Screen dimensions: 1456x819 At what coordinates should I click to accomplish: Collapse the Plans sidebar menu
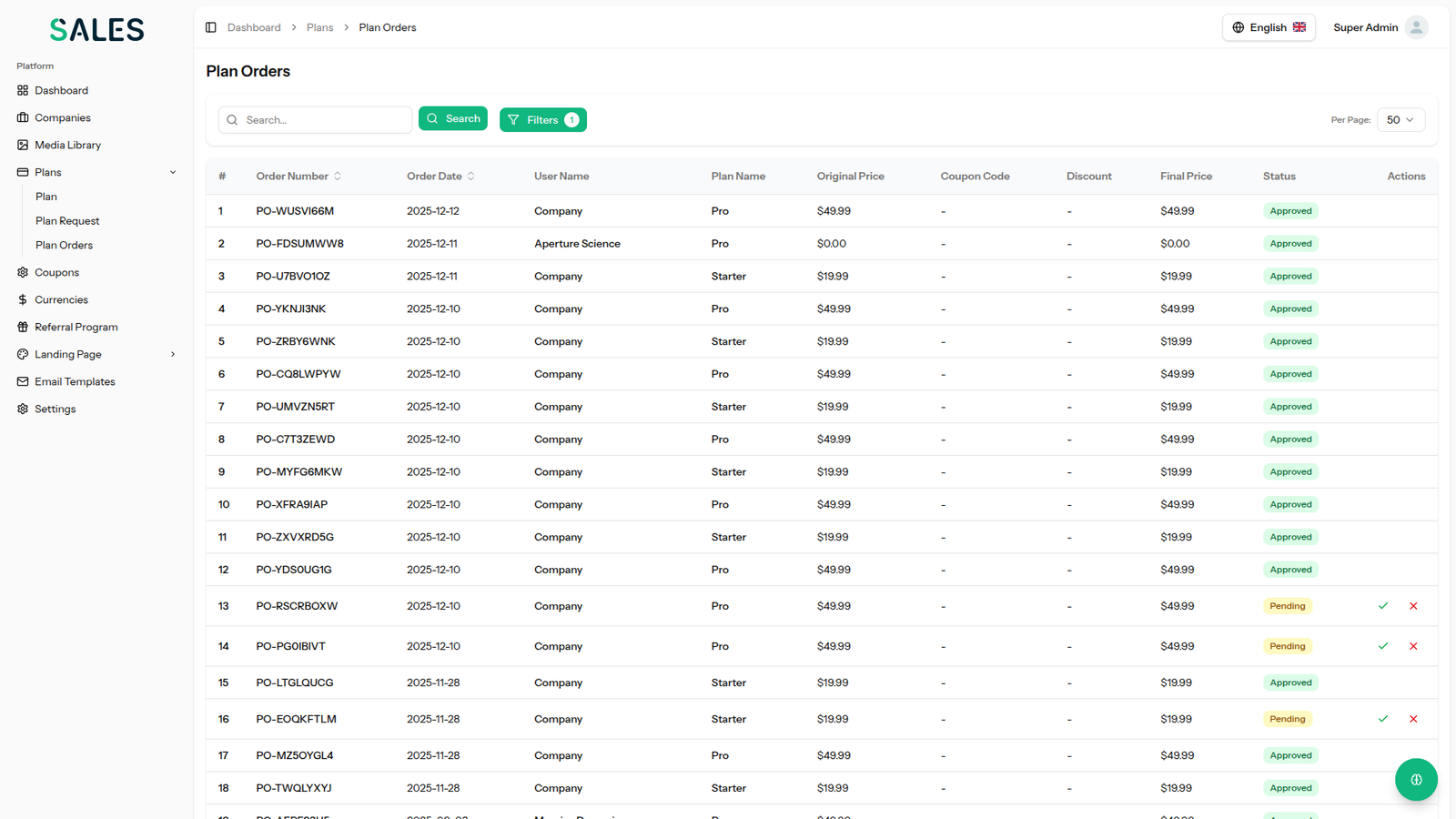tap(173, 172)
